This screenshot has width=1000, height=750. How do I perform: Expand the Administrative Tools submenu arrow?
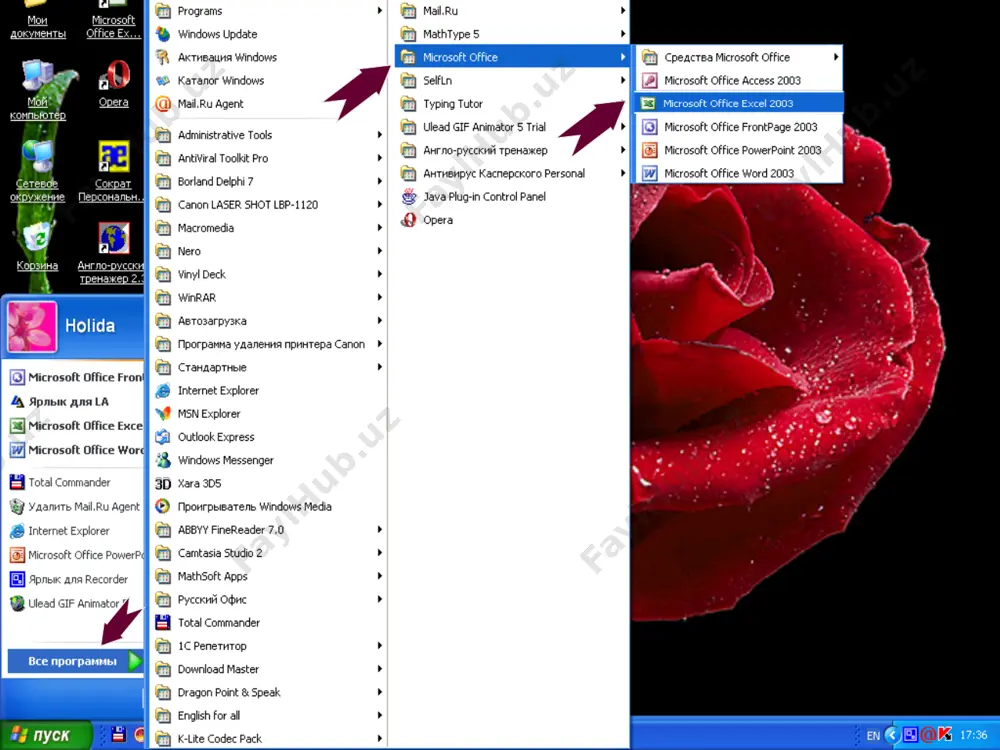click(379, 135)
